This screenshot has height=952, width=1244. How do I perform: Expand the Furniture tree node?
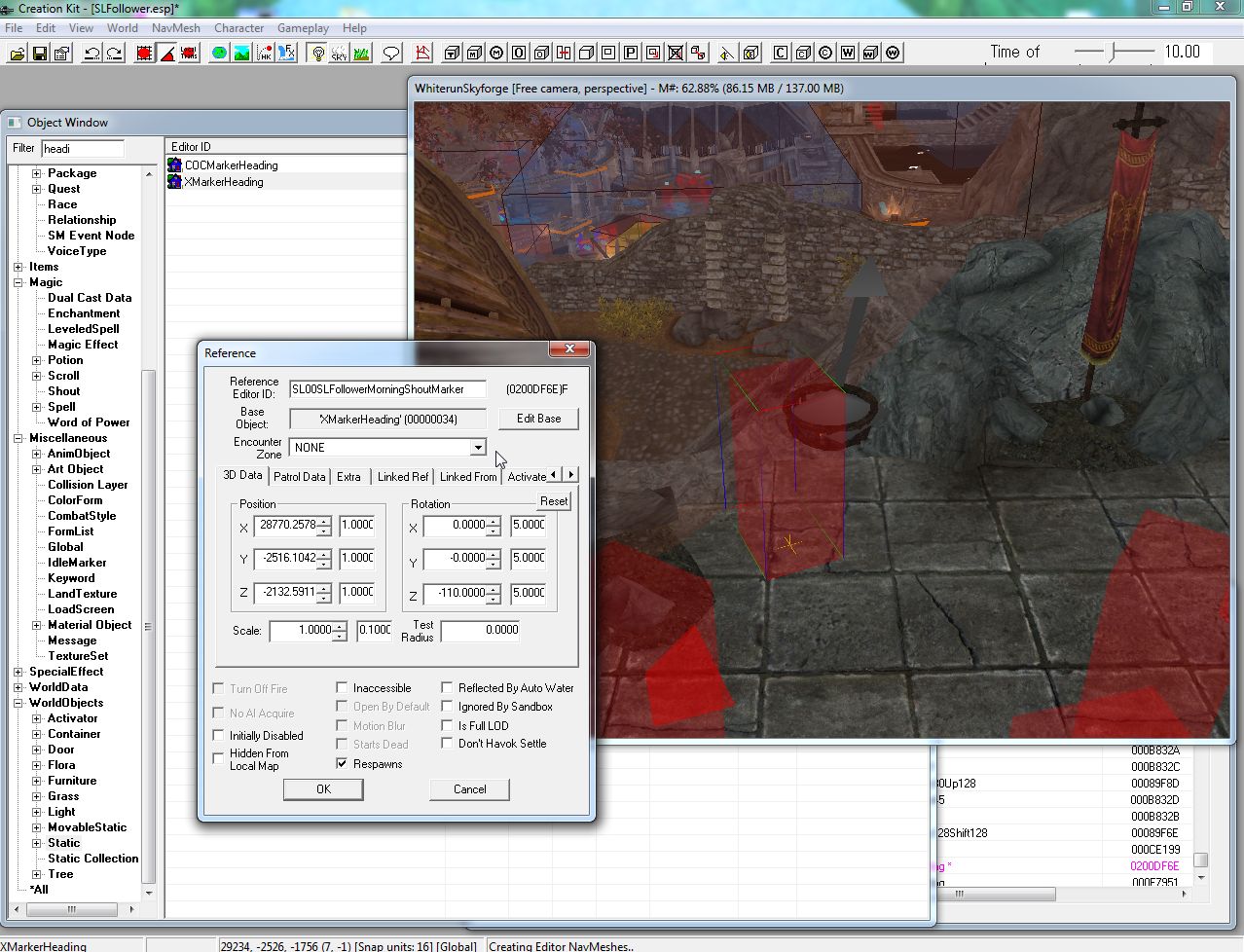click(x=37, y=781)
